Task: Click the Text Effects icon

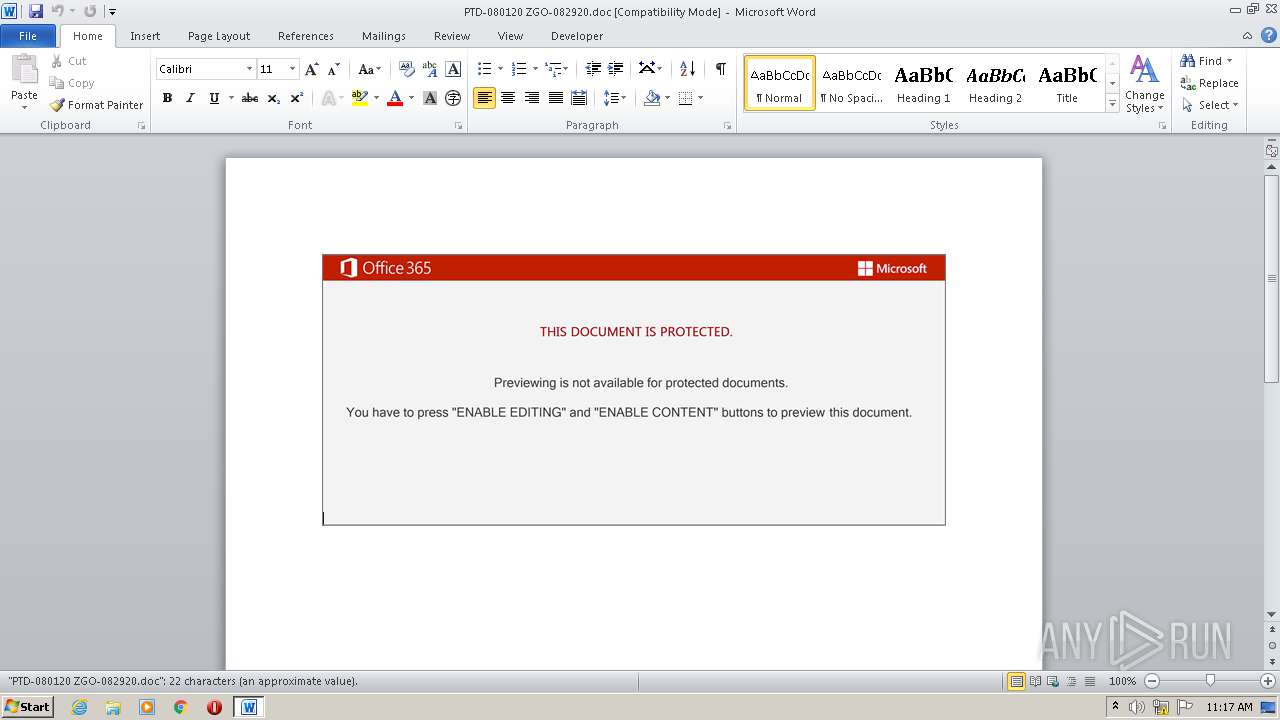Action: pyautogui.click(x=328, y=98)
